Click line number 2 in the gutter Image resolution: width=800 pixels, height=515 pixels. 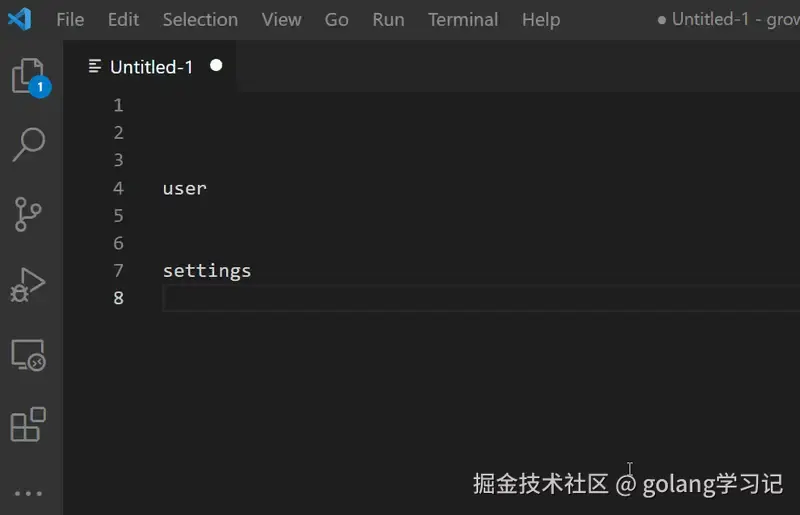118,133
